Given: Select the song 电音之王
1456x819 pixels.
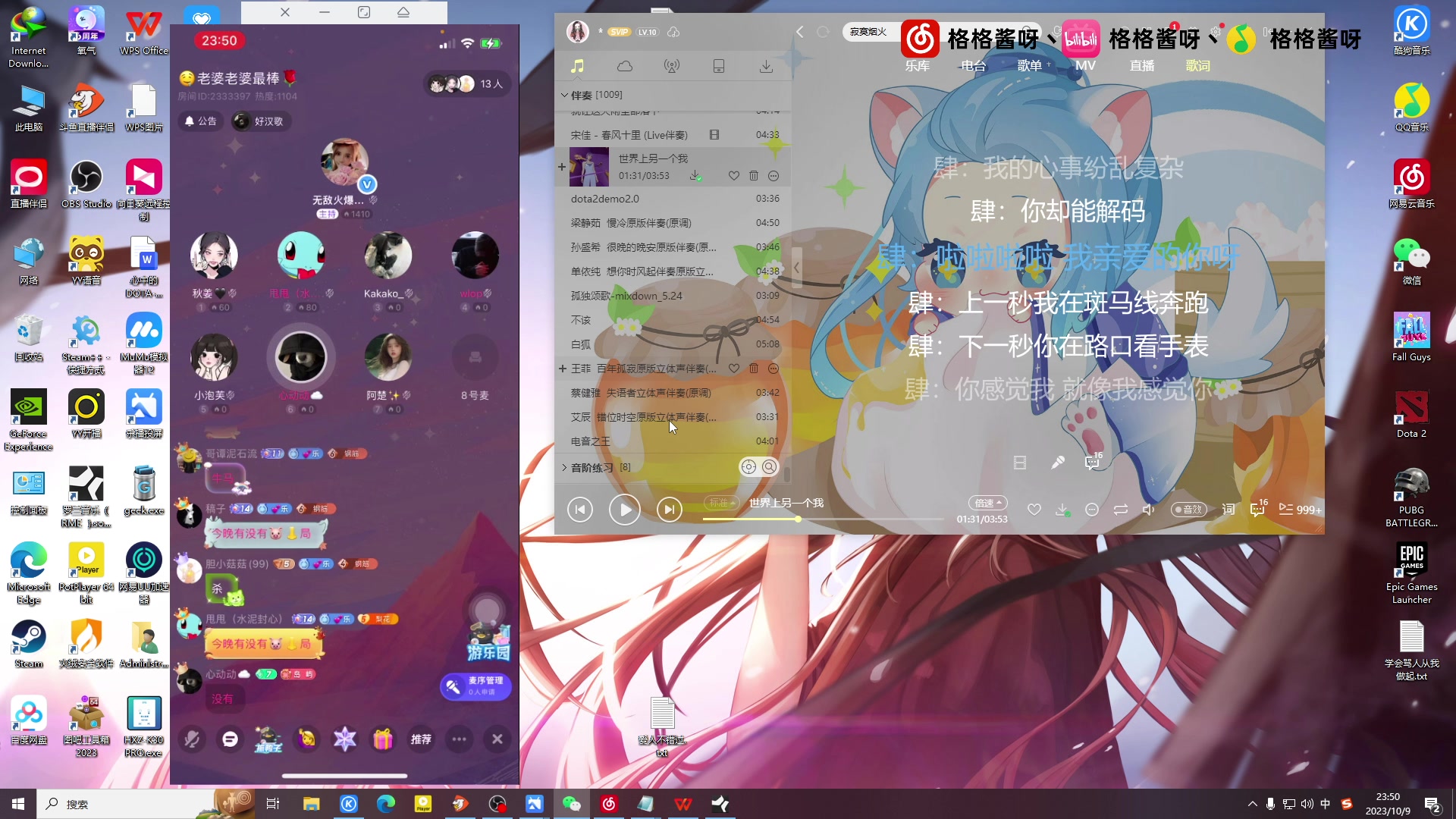Looking at the screenshot, I should click(x=674, y=441).
